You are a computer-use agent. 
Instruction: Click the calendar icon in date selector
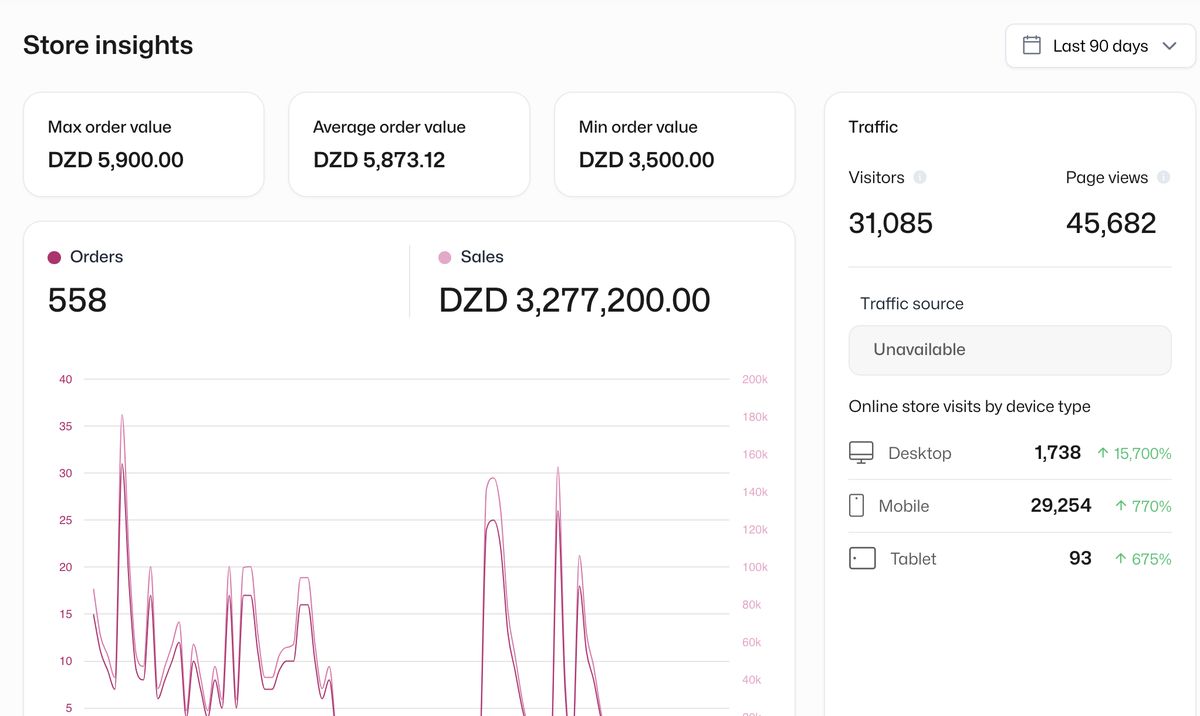1032,45
